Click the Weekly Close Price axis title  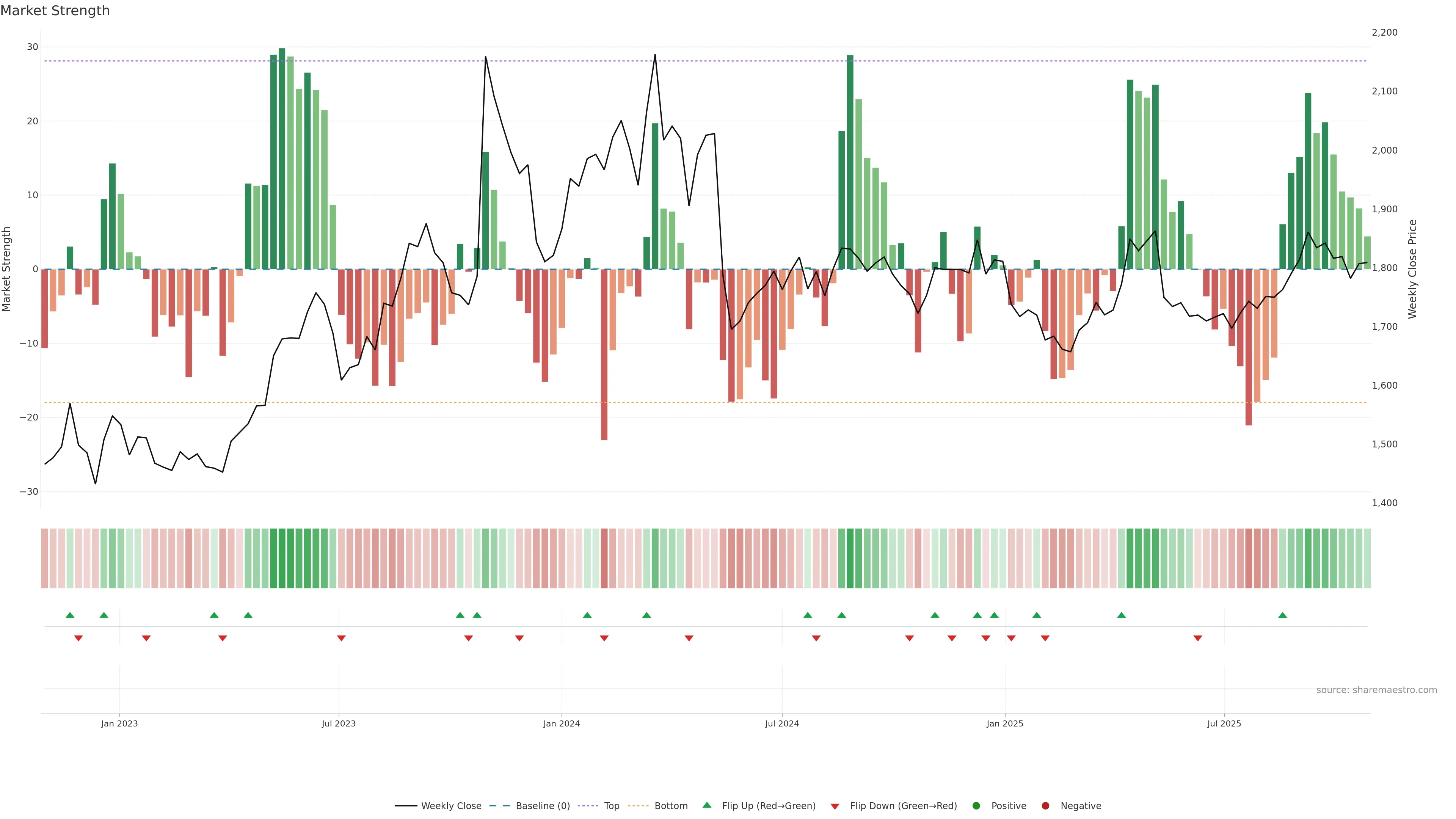pos(1412,269)
